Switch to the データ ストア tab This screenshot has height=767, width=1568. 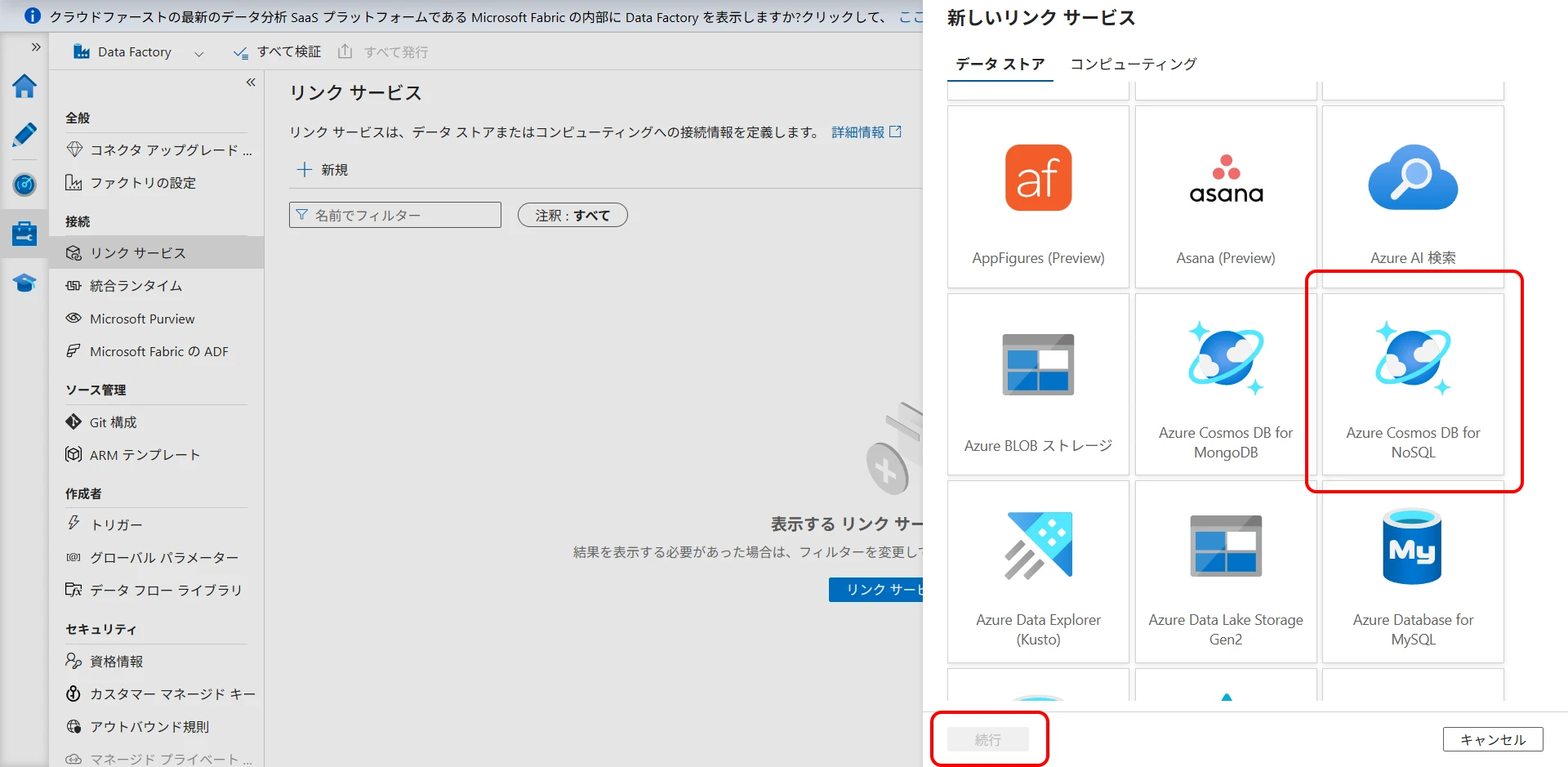coord(1000,64)
